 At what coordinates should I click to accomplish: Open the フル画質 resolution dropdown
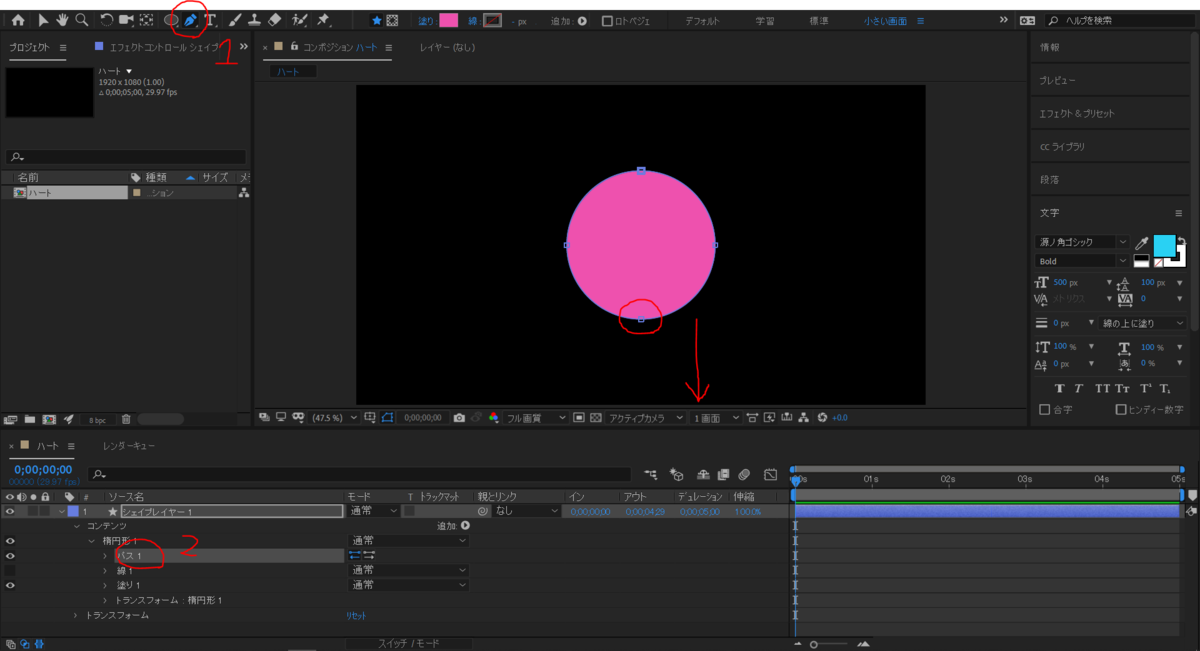(535, 417)
